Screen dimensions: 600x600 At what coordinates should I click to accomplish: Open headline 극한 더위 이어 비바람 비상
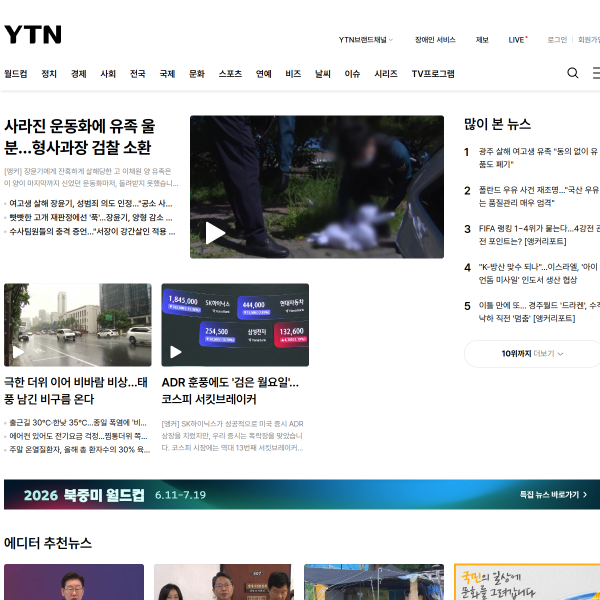point(76,391)
